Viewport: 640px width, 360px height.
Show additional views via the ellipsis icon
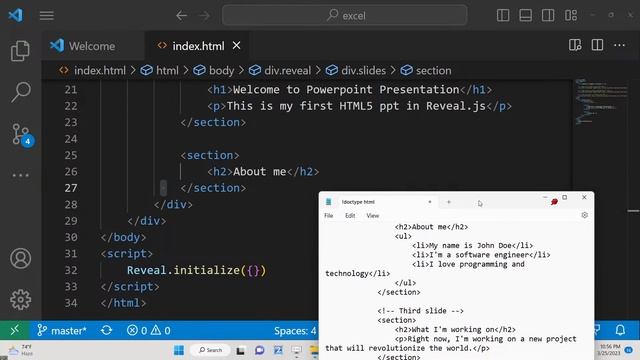coord(20,175)
